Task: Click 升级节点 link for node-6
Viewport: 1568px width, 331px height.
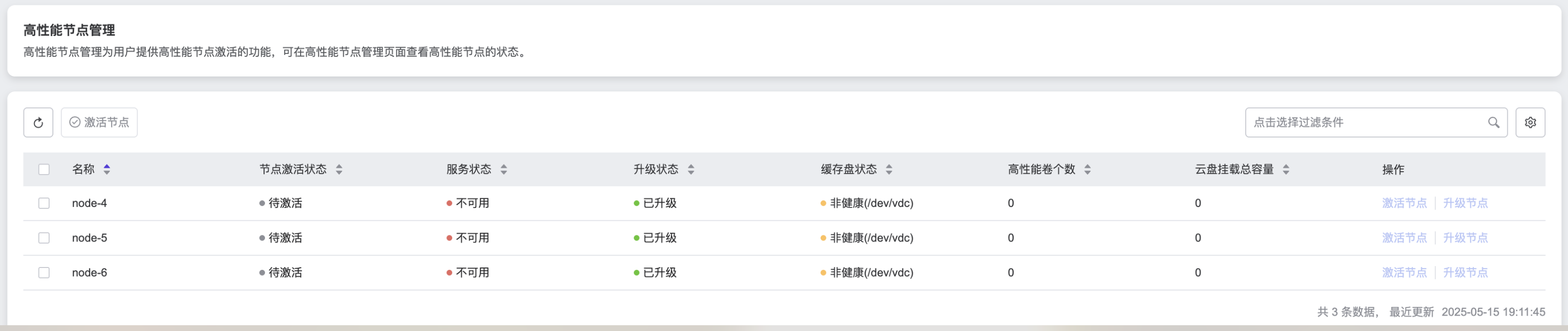Action: point(1465,273)
